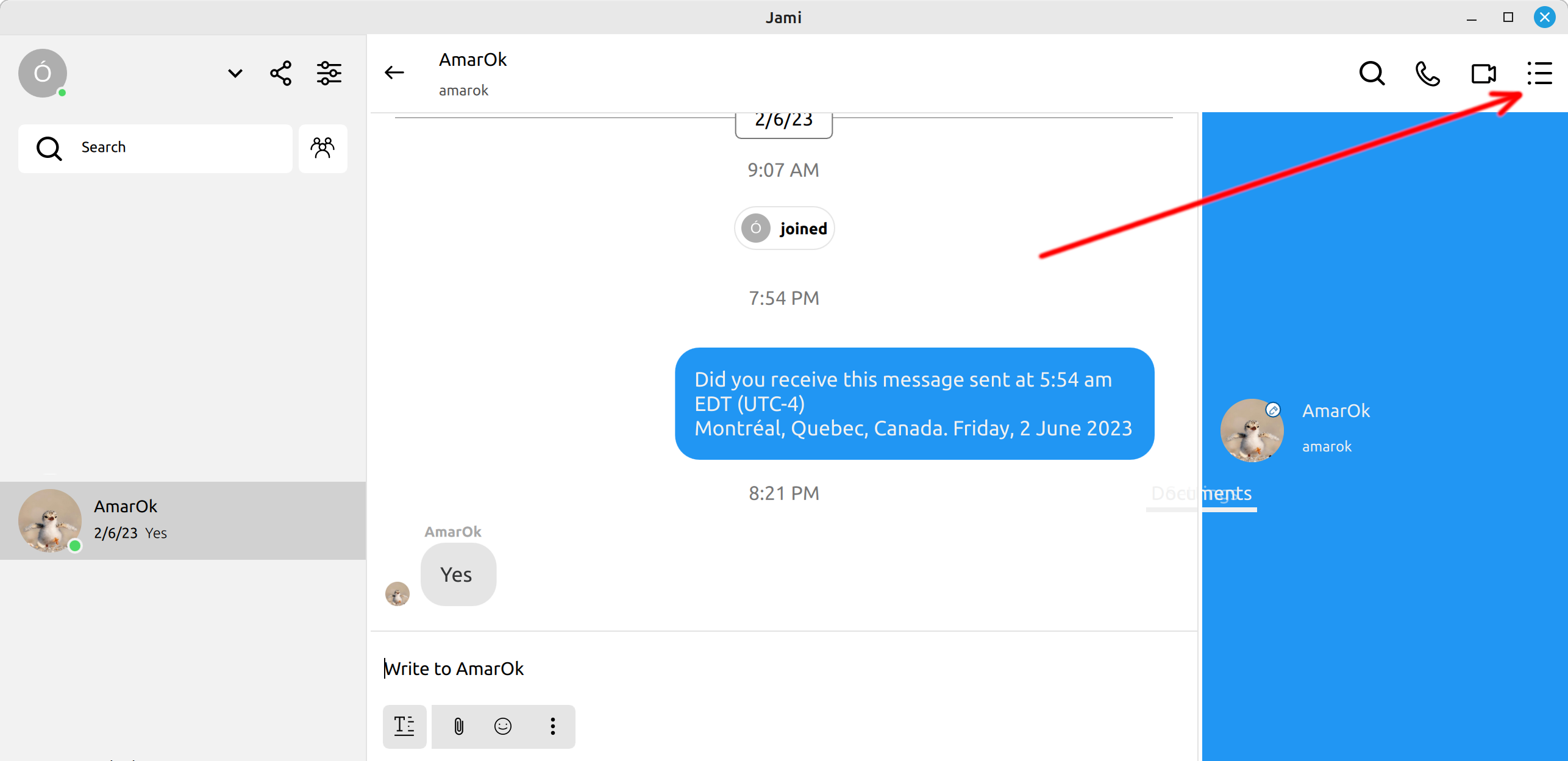Maximize the Jami window
Screen dimensions: 1568x761
pos(1508,17)
